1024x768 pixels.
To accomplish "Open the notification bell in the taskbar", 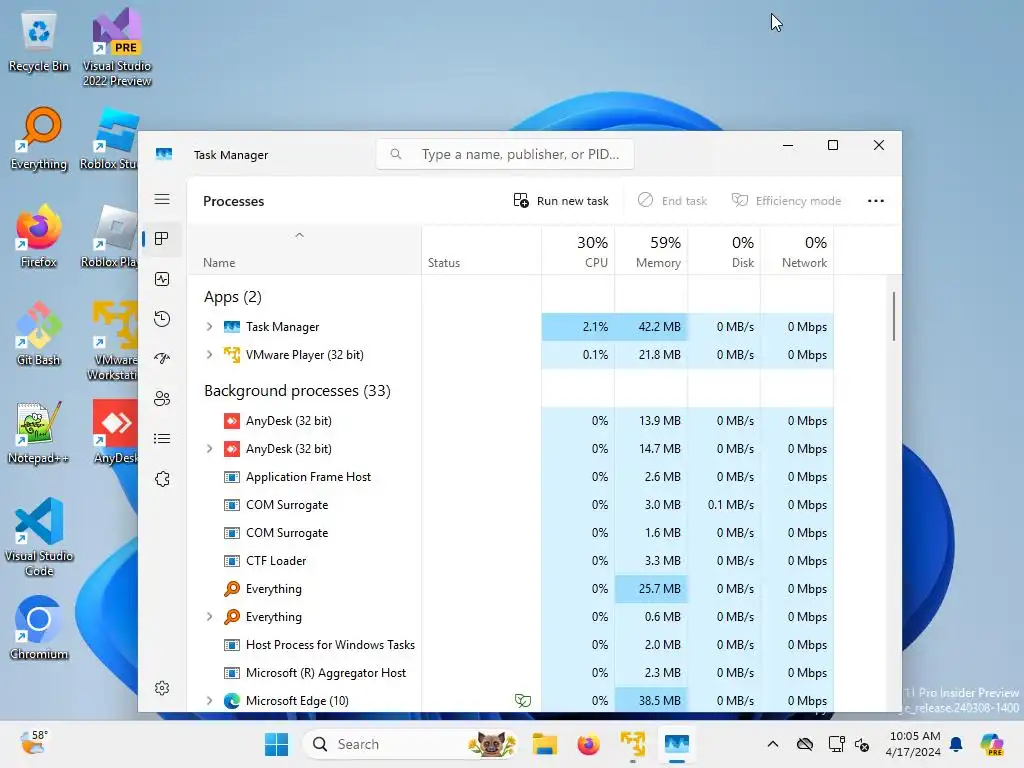I will click(x=956, y=744).
